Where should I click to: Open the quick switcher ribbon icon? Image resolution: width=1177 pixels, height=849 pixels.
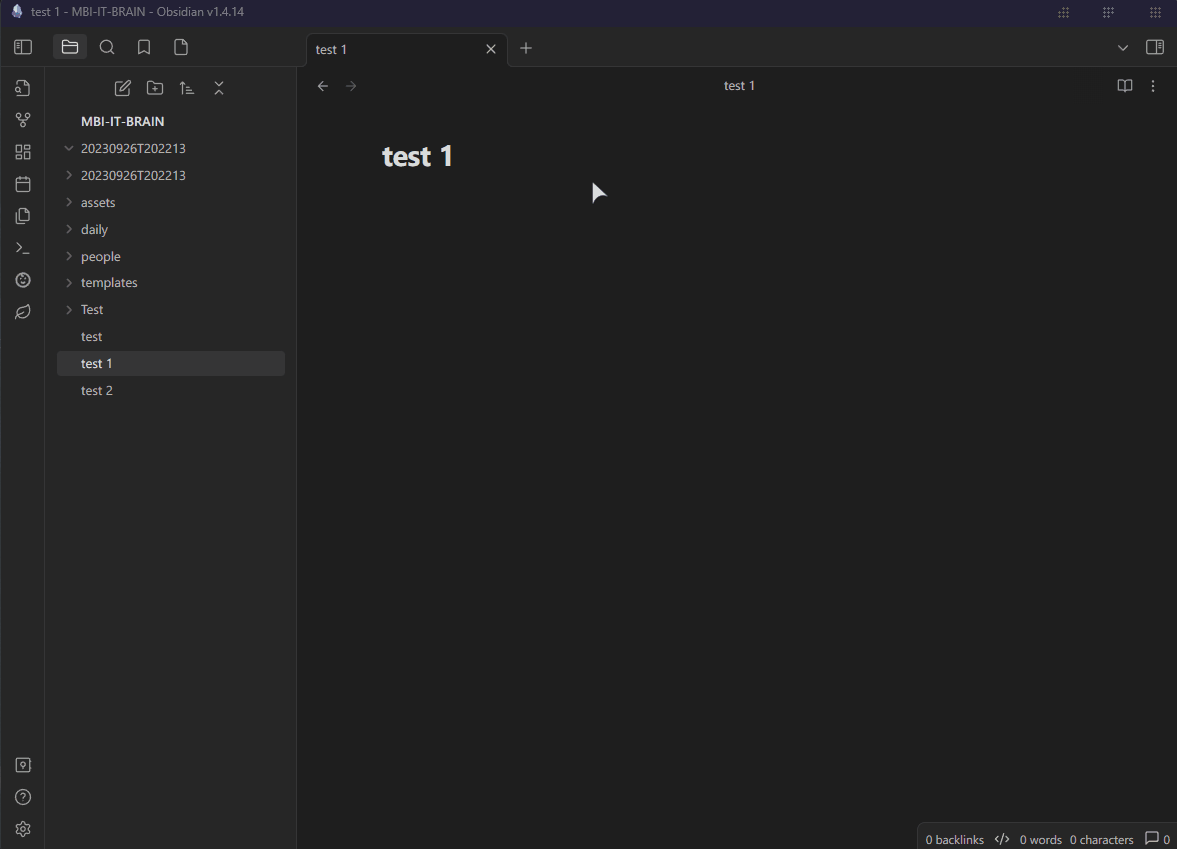coord(23,88)
